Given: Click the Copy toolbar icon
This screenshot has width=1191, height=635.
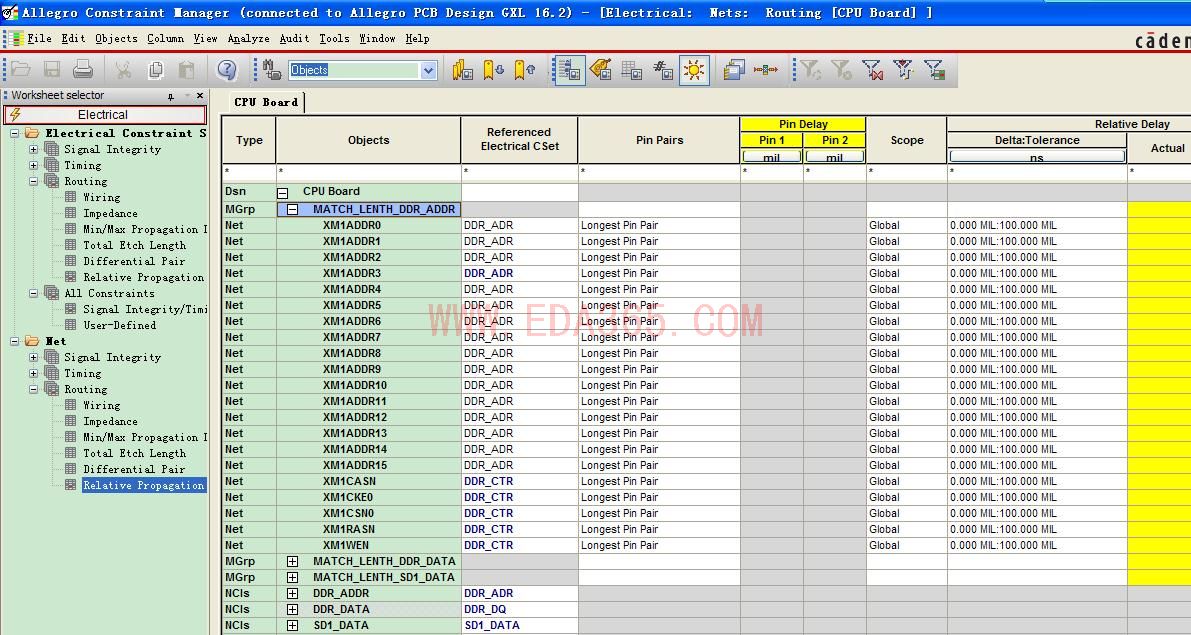Looking at the screenshot, I should coord(156,70).
